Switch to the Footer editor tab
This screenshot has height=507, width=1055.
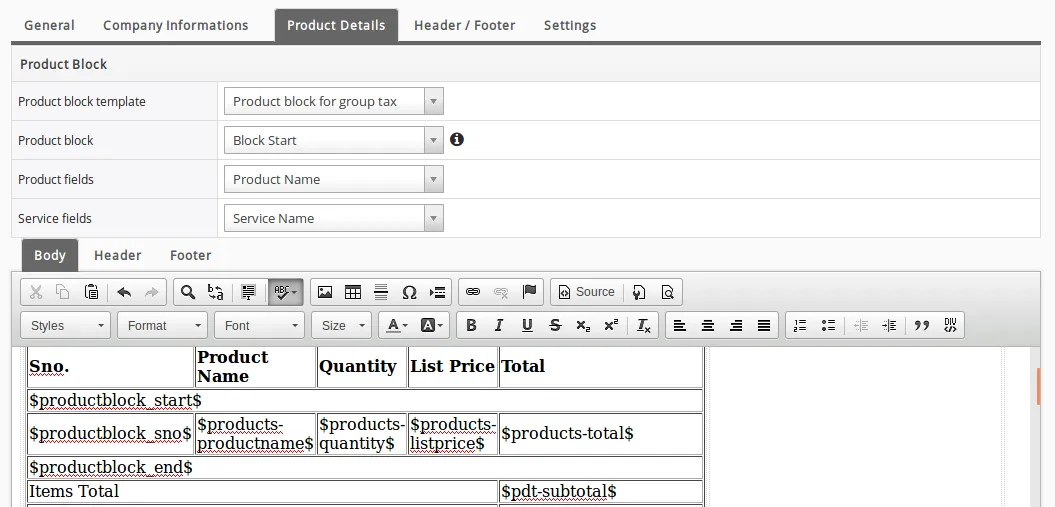(x=190, y=255)
